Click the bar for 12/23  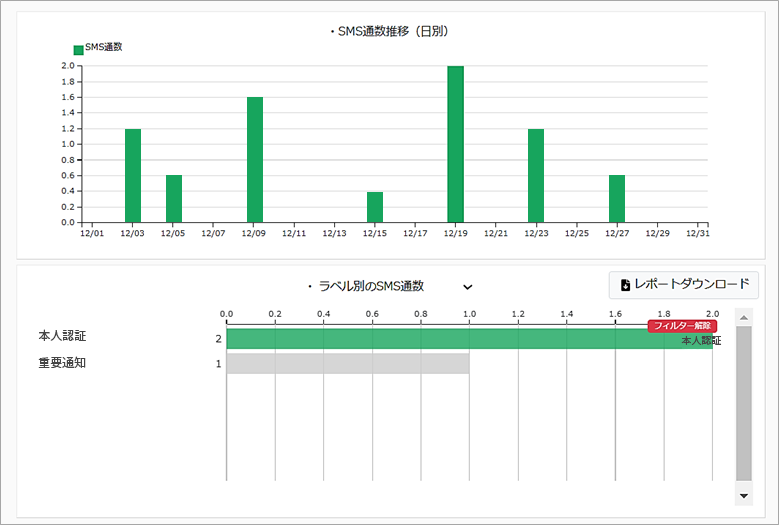pos(536,175)
